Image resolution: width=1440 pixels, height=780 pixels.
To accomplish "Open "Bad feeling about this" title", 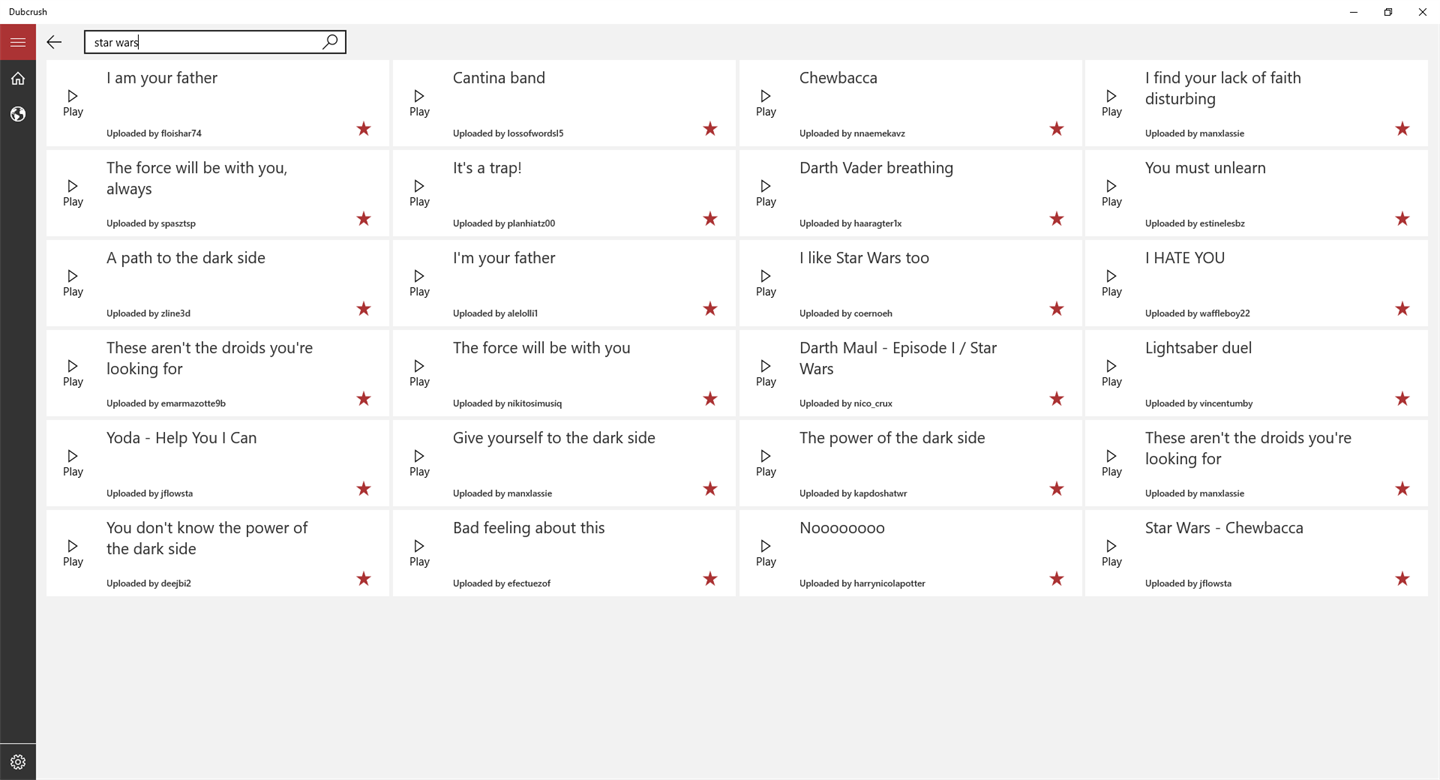I will point(528,528).
